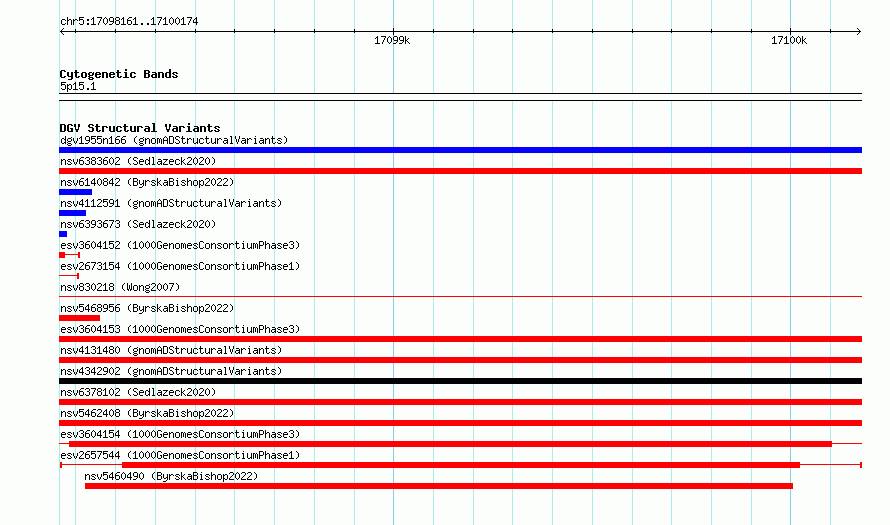Open the nsv4131480 (gnomADStructuralVariants) label
The image size is (890, 525).
171,350
